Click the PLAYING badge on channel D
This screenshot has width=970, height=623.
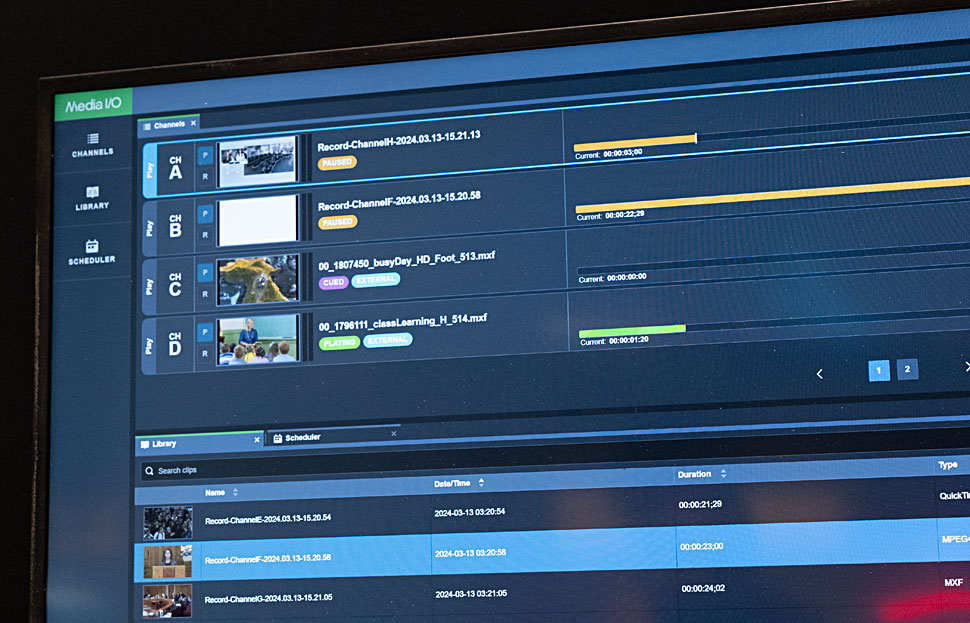pyautogui.click(x=339, y=342)
